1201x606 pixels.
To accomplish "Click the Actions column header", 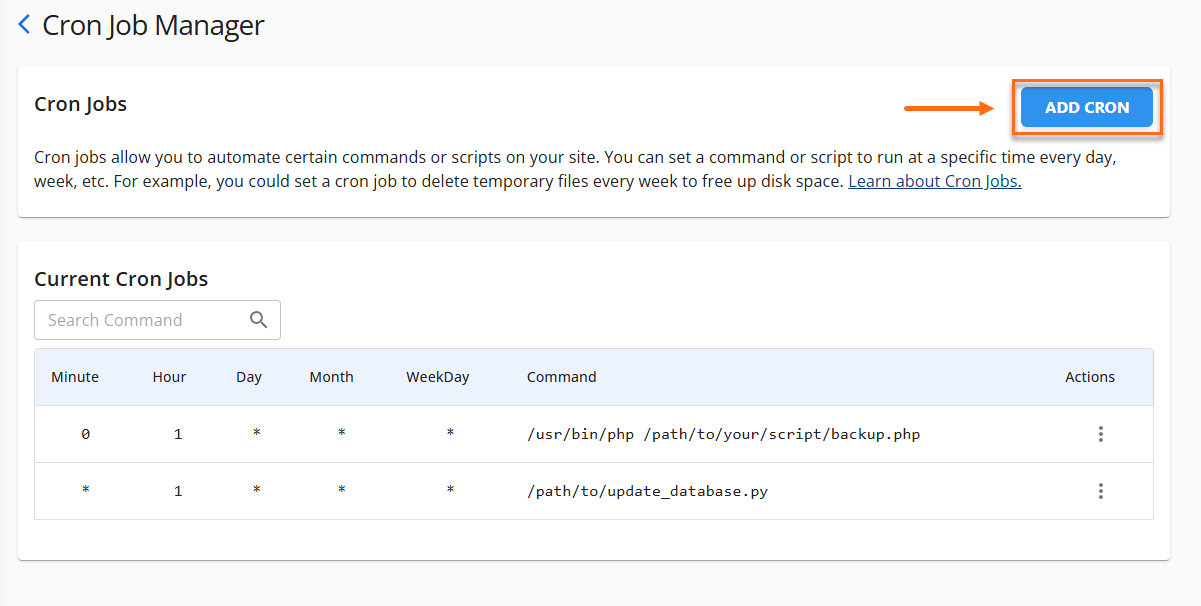I will coord(1089,377).
